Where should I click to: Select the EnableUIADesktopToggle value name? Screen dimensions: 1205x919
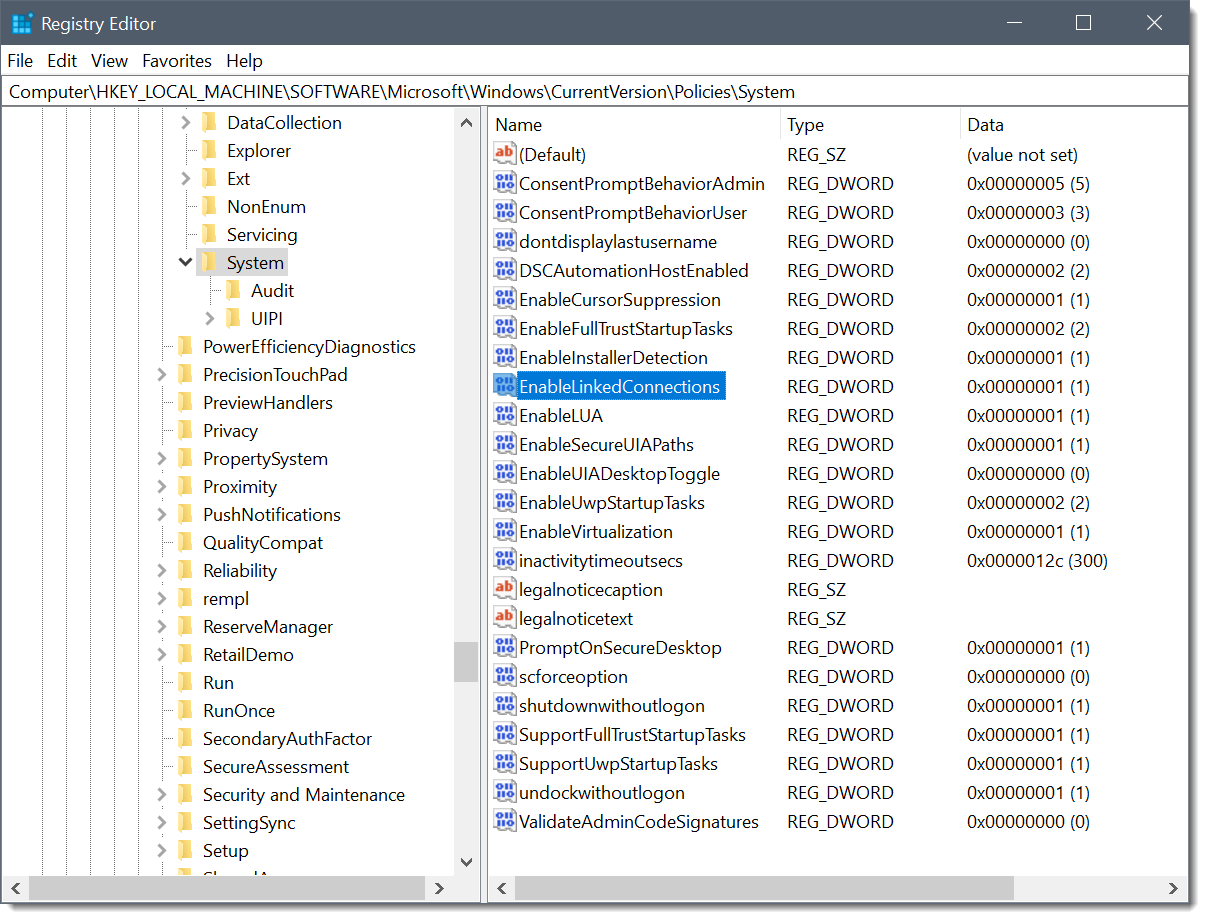pyautogui.click(x=619, y=473)
